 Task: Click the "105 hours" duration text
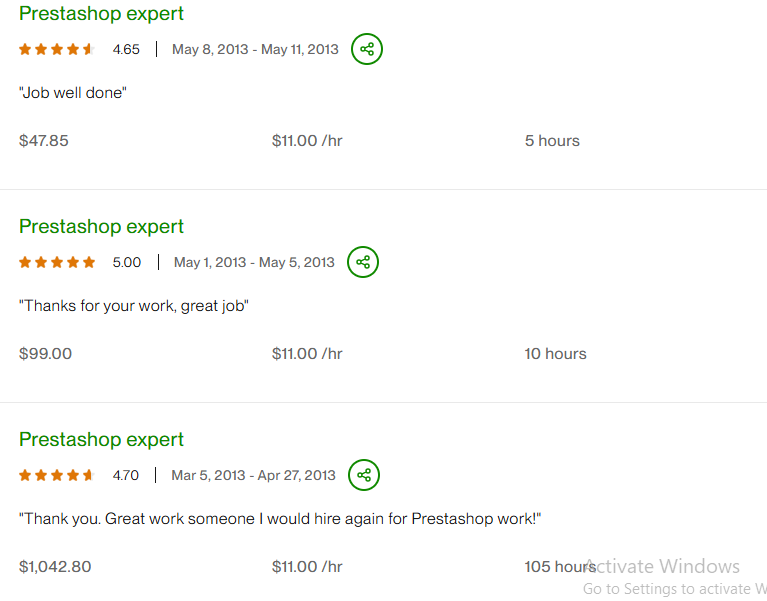coord(559,567)
